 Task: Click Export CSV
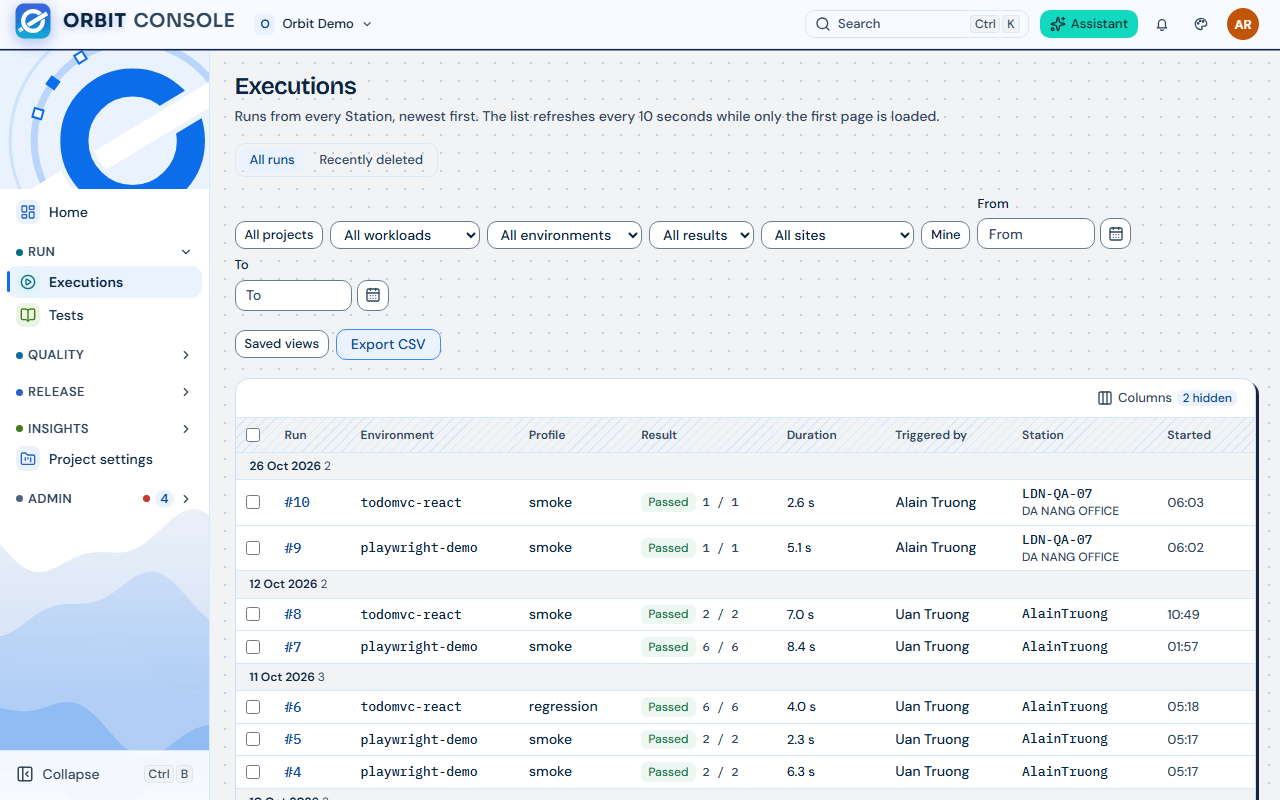(x=388, y=344)
